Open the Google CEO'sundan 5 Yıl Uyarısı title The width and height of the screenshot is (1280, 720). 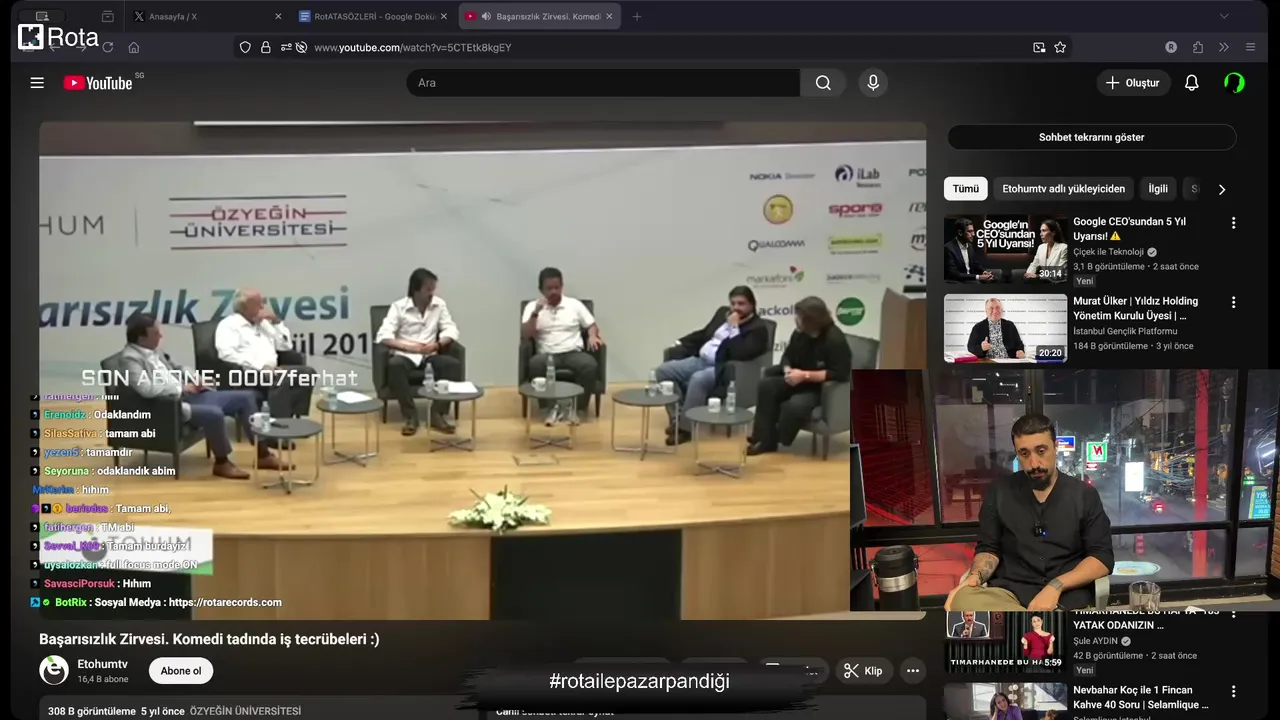point(1129,228)
